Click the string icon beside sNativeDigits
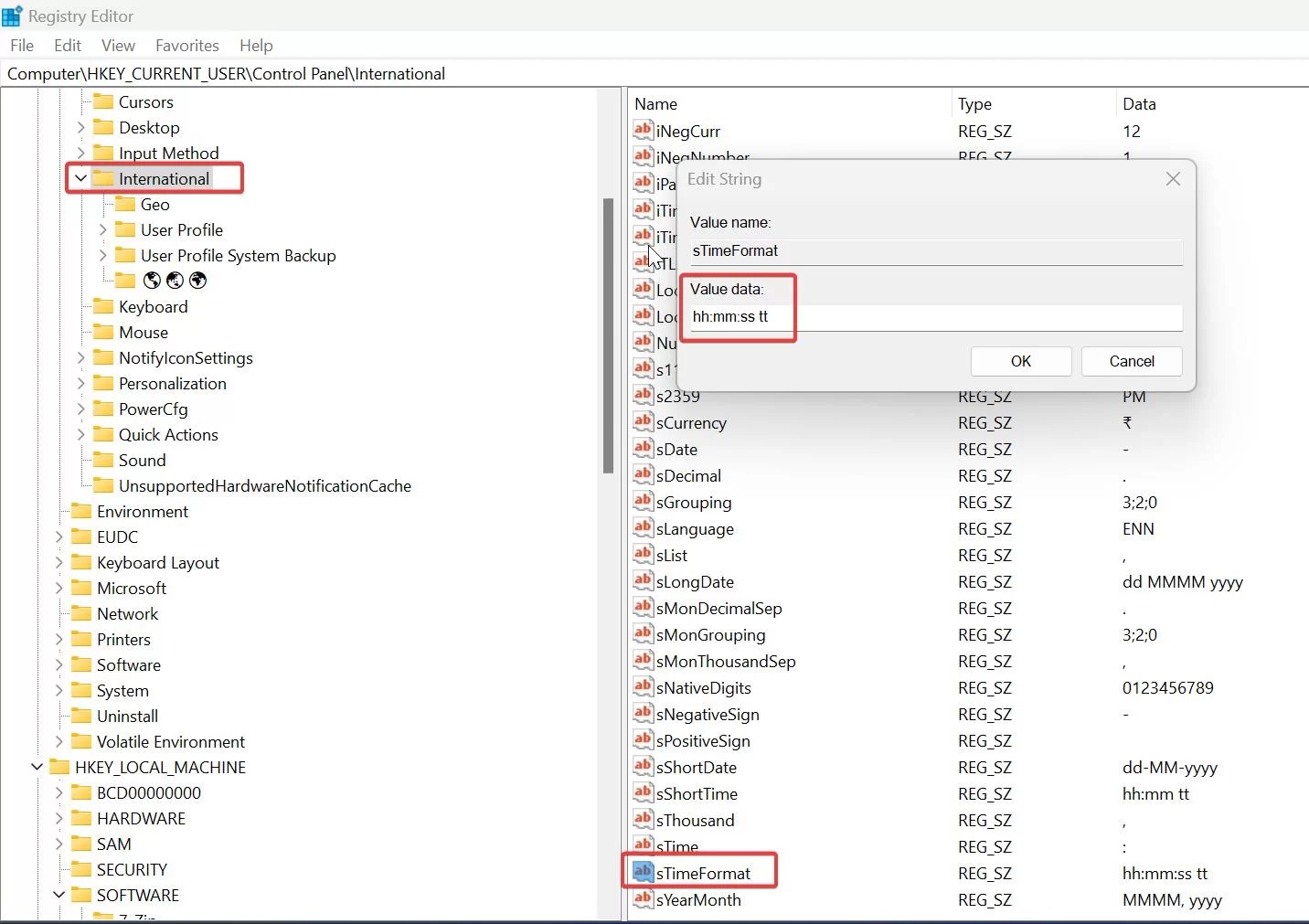 [642, 687]
